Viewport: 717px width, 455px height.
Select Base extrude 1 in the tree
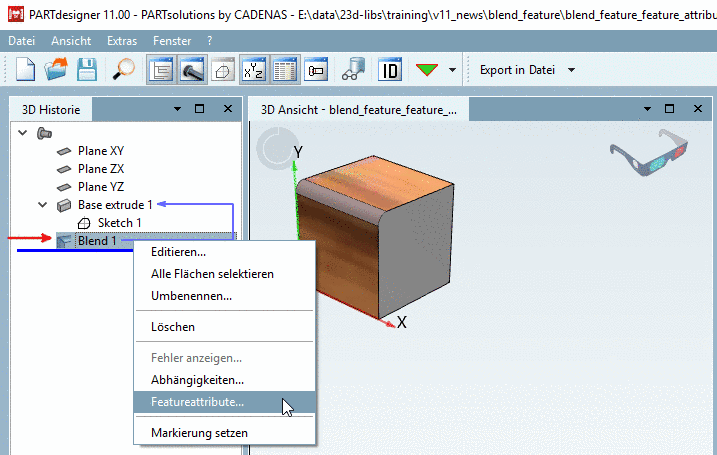115,205
